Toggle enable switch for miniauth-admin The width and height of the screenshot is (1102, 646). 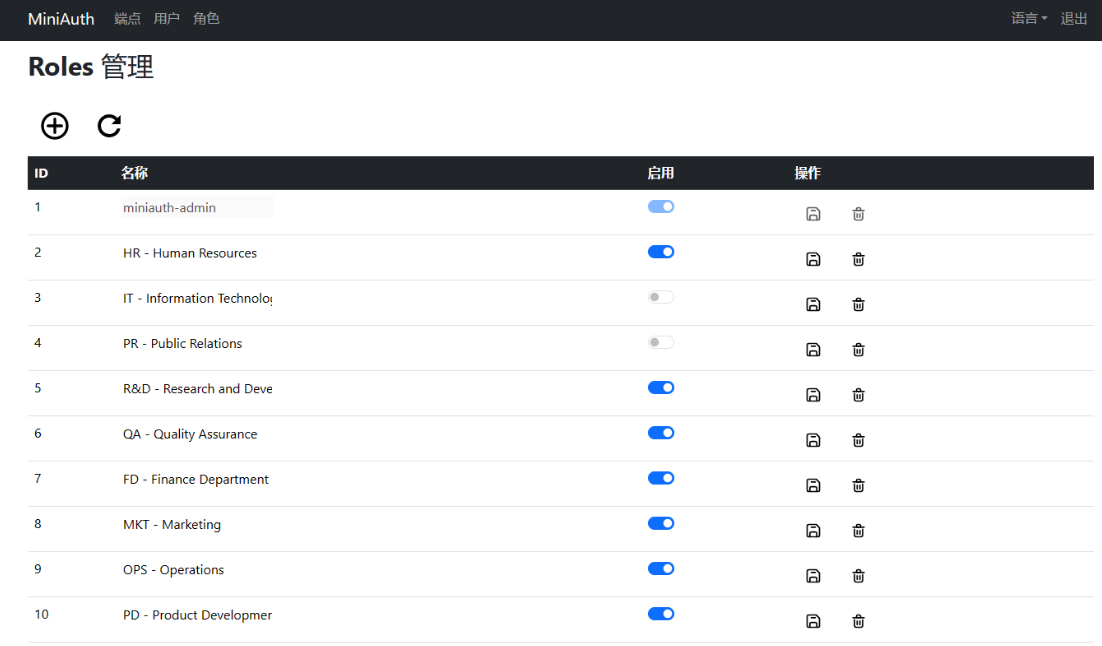click(661, 207)
